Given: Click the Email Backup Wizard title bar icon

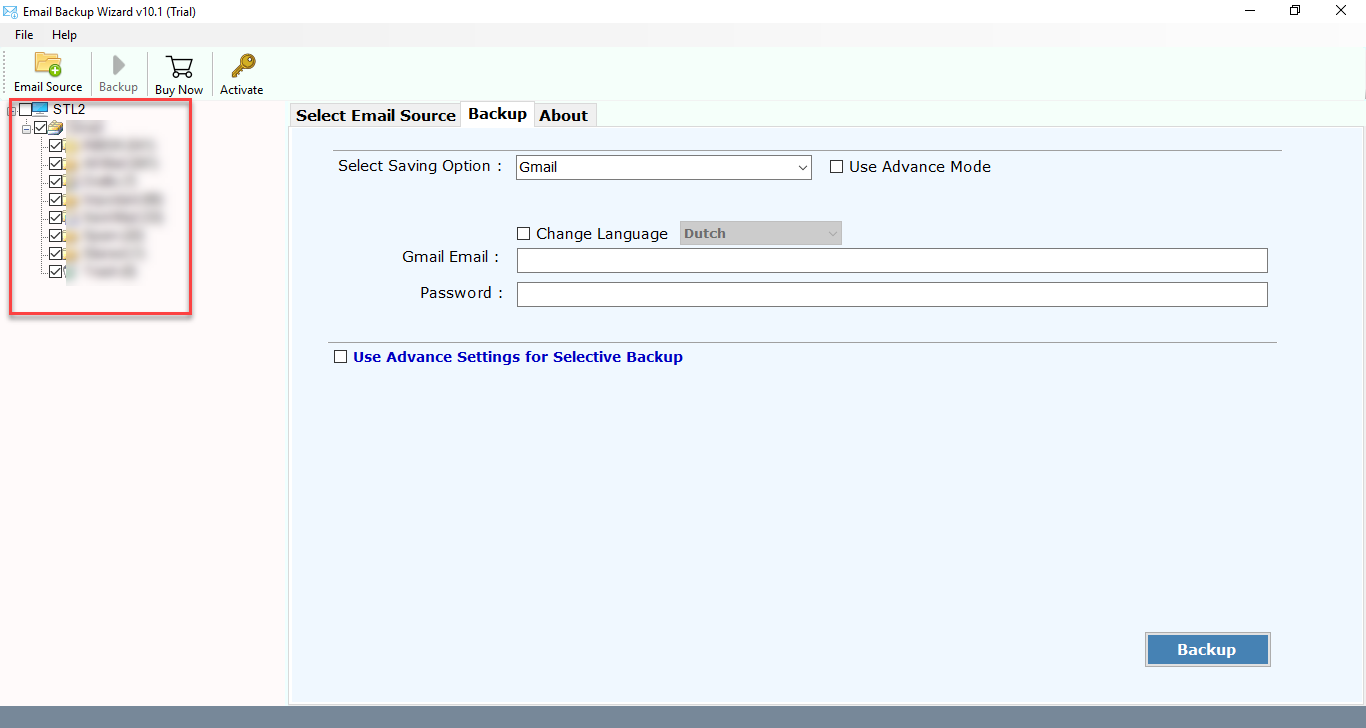Looking at the screenshot, I should pos(11,11).
